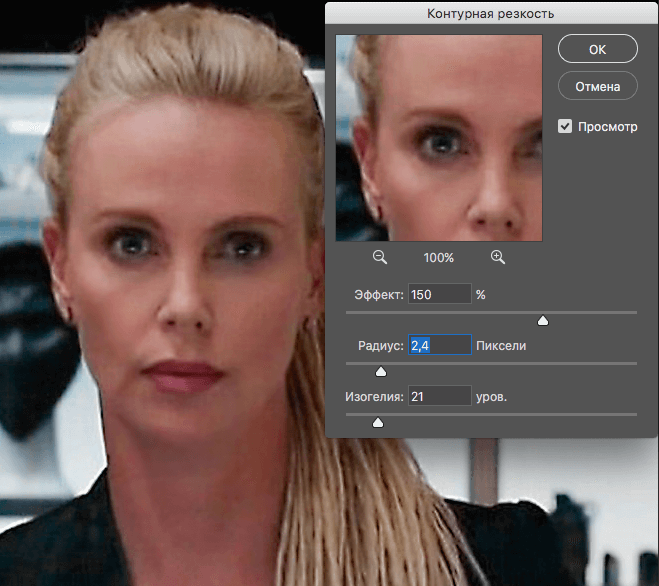Click the 100% zoom level label
Viewport: 659px width, 586px height.
pos(438,258)
